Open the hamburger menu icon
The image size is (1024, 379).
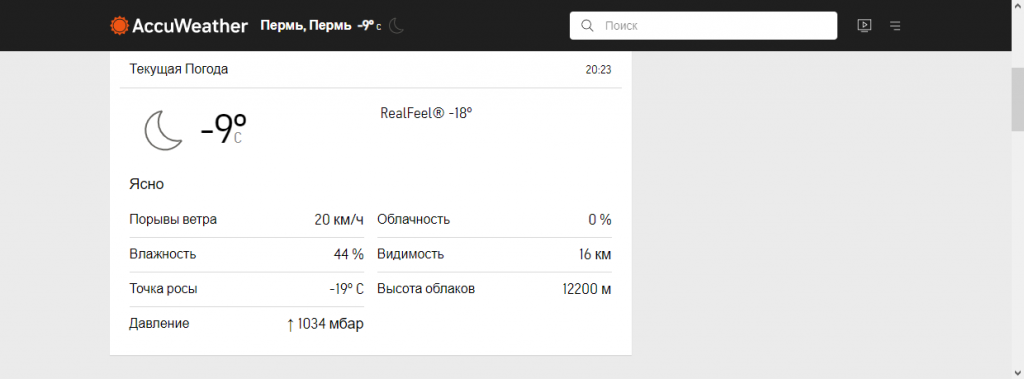pos(895,25)
